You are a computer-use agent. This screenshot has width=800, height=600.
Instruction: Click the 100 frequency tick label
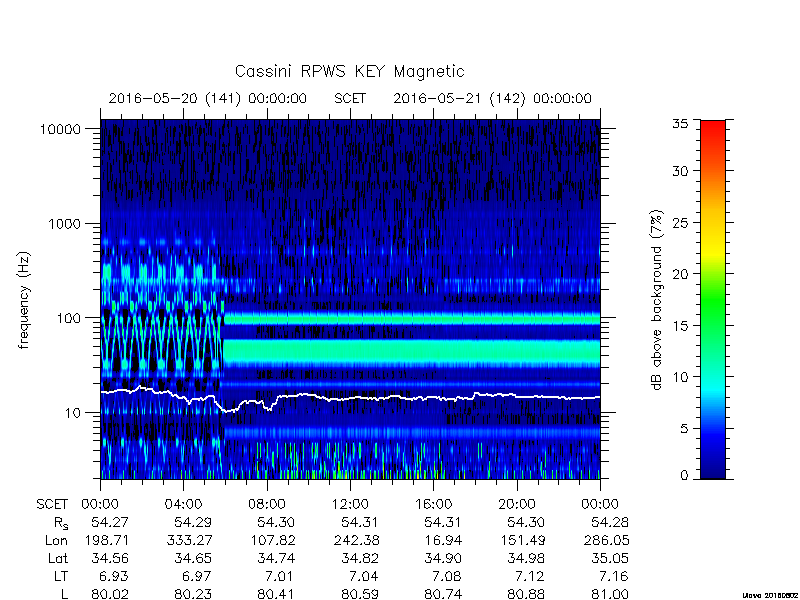click(69, 318)
